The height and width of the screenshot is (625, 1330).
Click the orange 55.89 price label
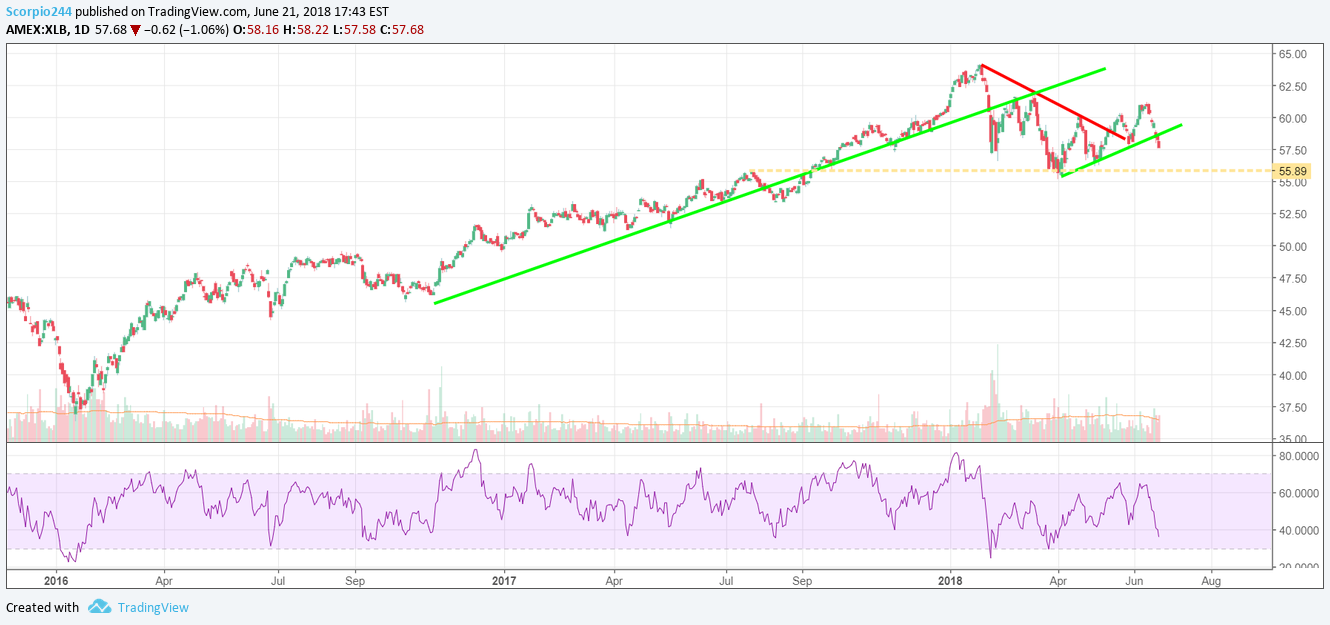coord(1293,171)
